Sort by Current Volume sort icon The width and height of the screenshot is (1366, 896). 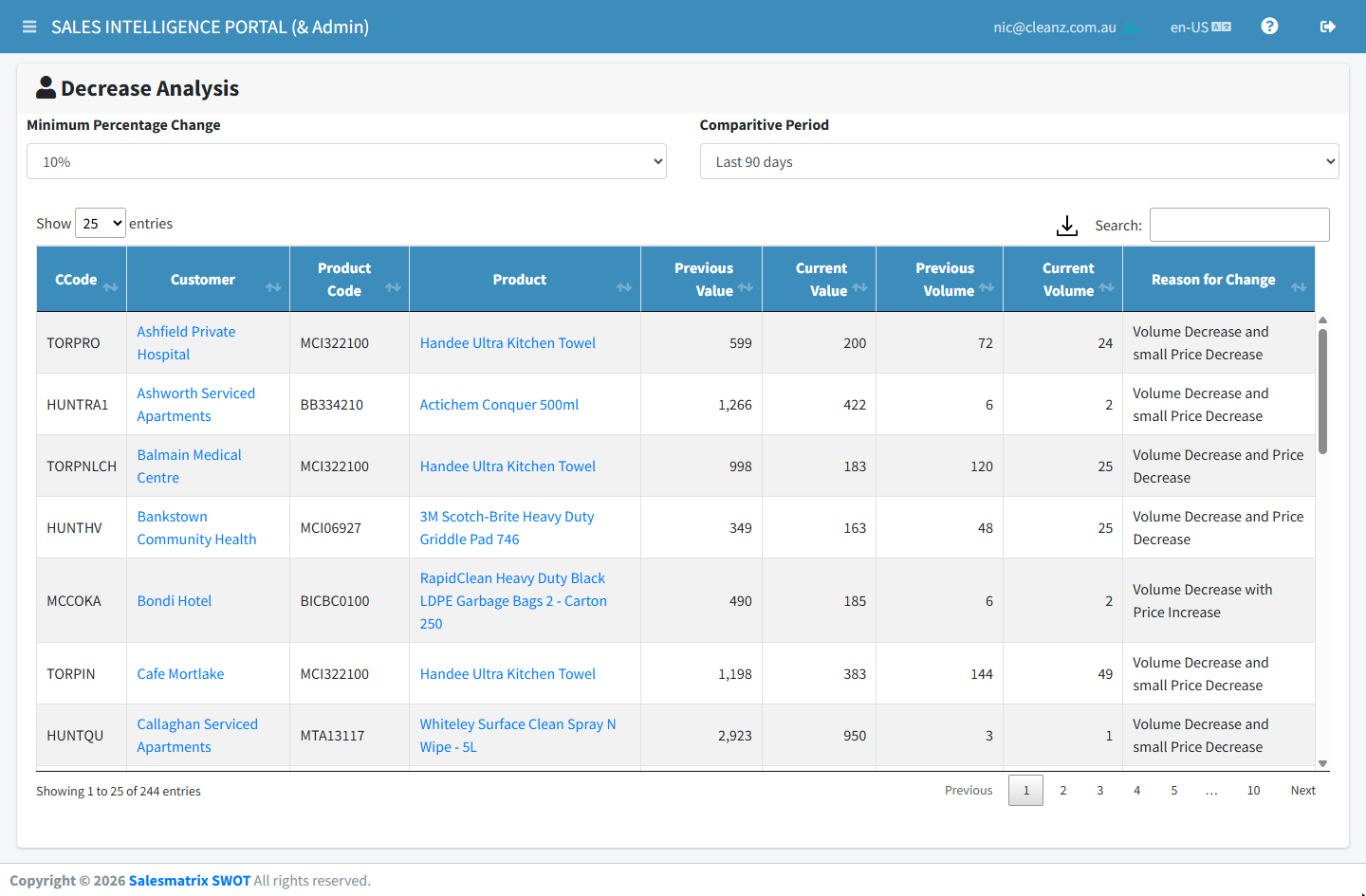coord(1107,287)
